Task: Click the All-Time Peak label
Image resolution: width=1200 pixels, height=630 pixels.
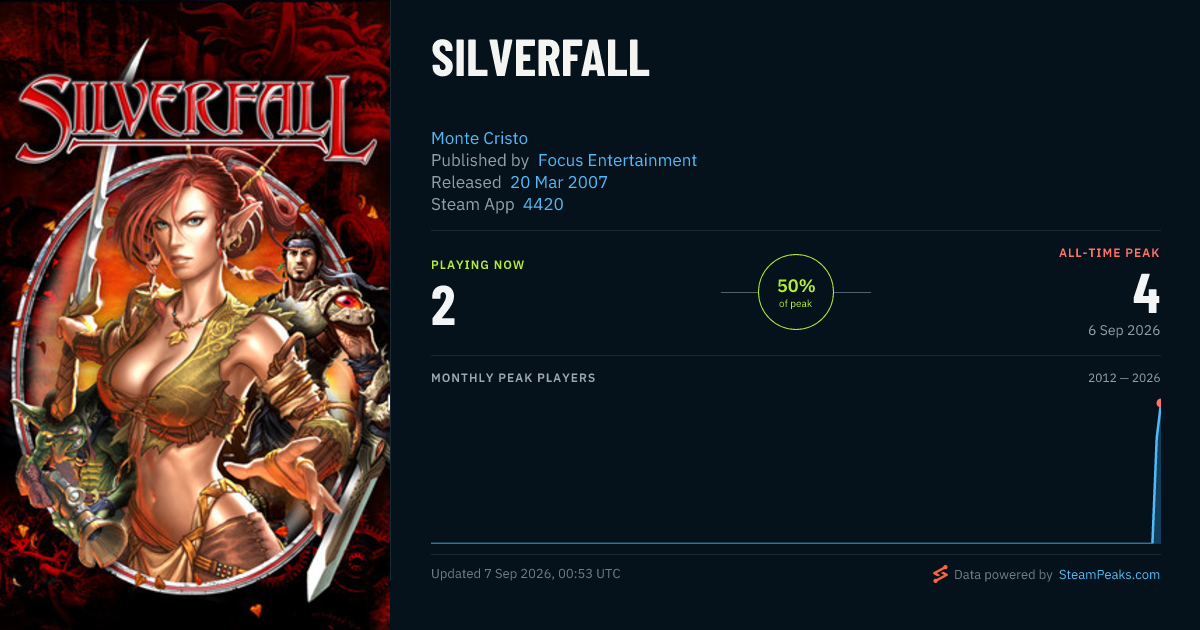Action: coord(1109,253)
